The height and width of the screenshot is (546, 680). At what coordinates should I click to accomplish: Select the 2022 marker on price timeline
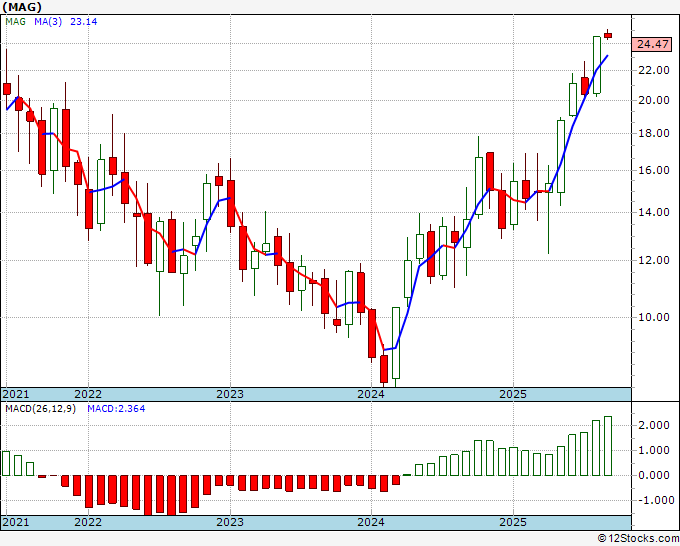[88, 394]
